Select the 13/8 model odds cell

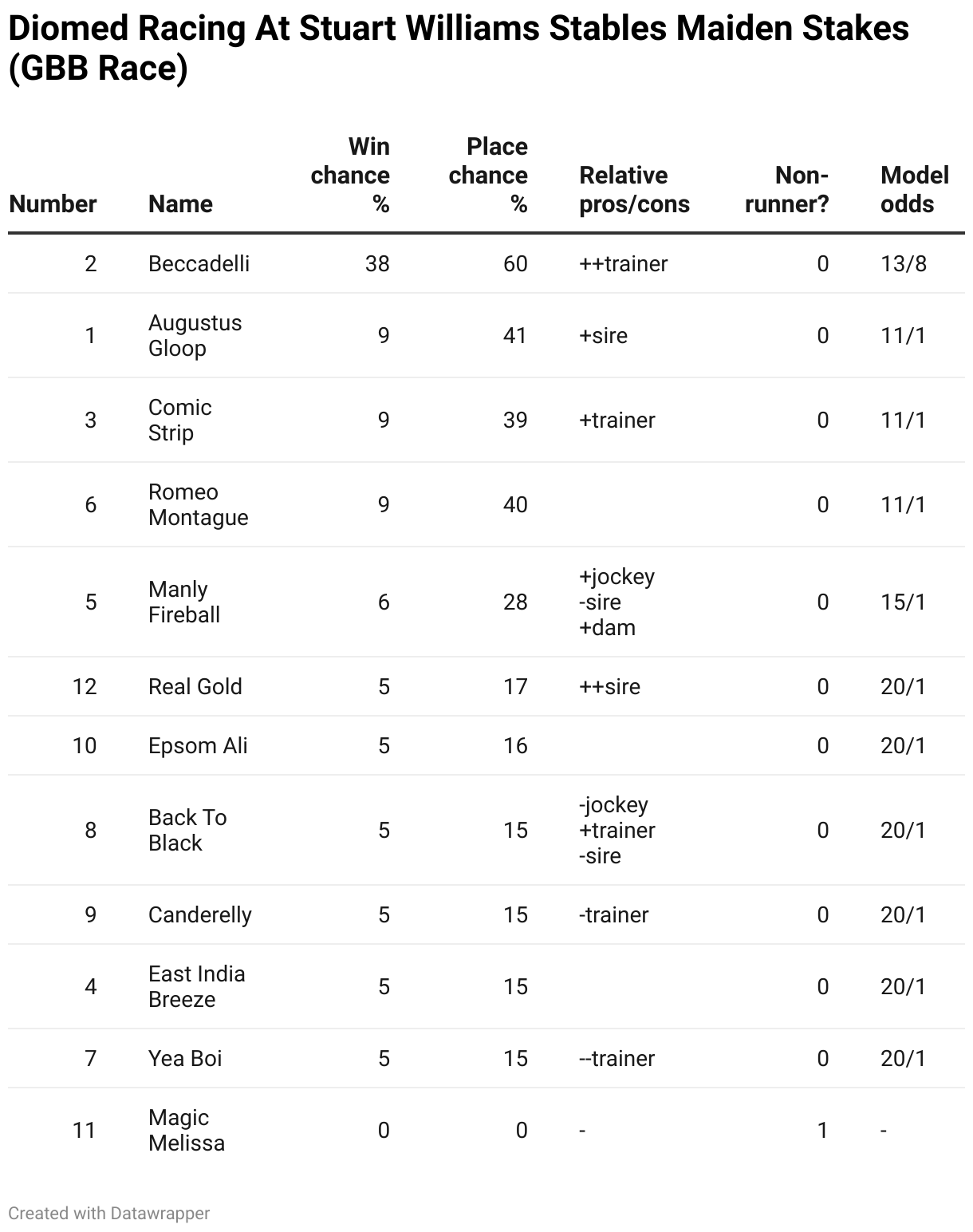tap(904, 263)
